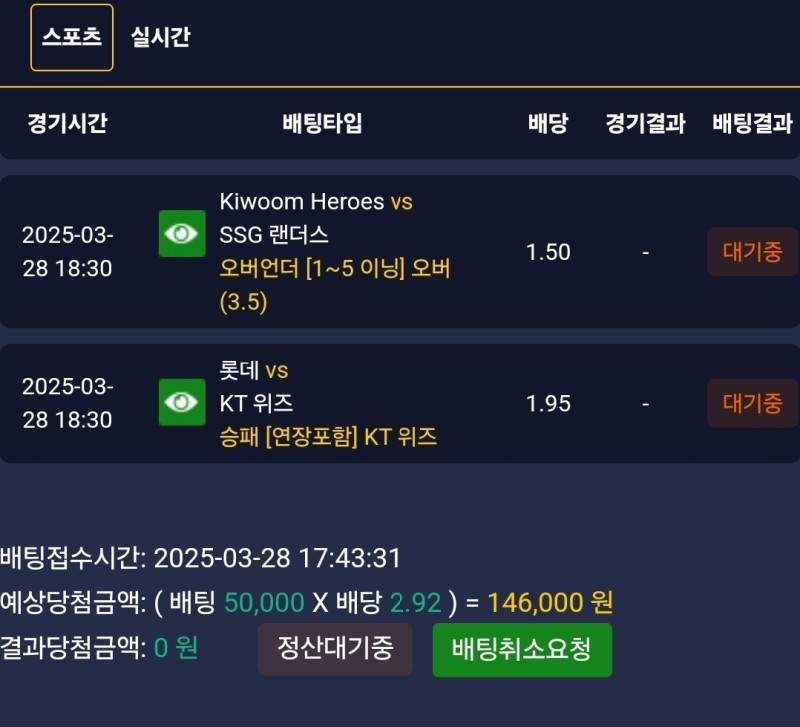Viewport: 800px width, 727px height.
Task: Click the eye icon for Kiwoom Heroes match
Action: [x=182, y=233]
